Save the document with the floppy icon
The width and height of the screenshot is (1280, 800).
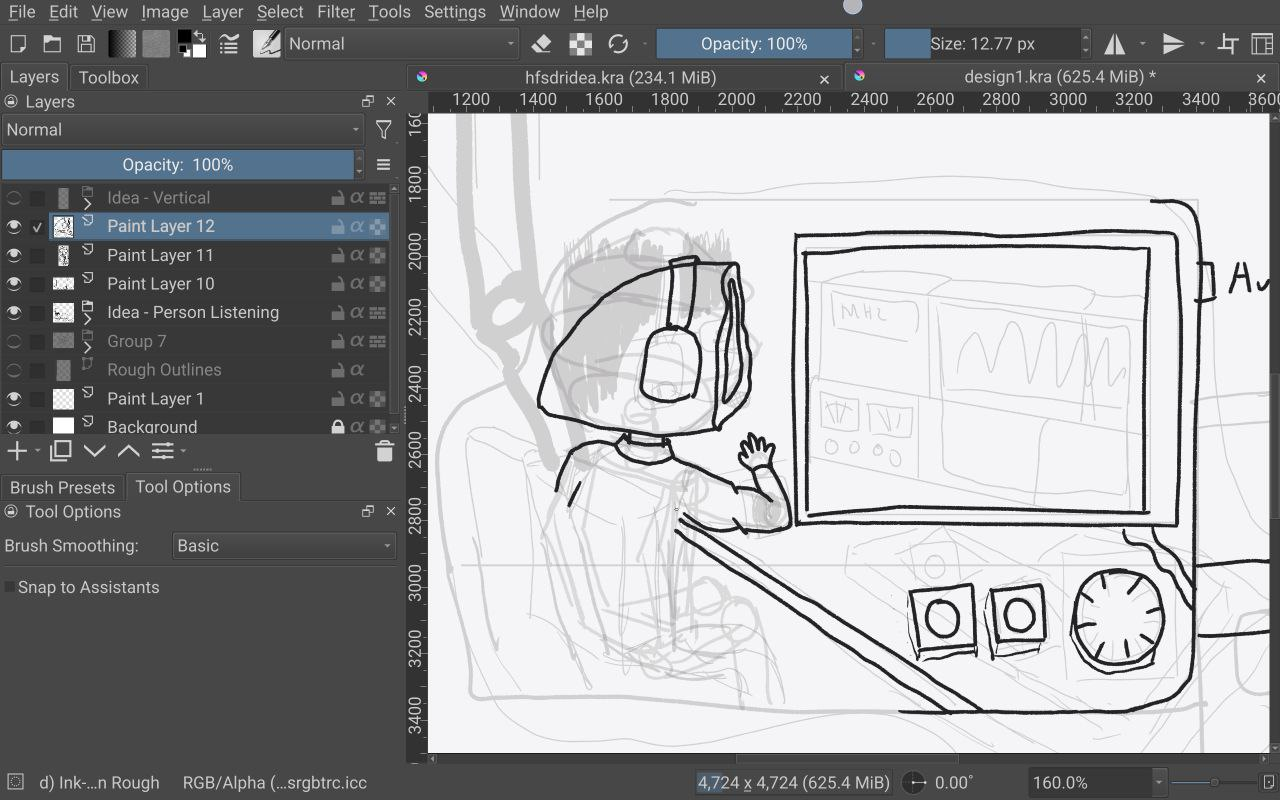[x=86, y=44]
